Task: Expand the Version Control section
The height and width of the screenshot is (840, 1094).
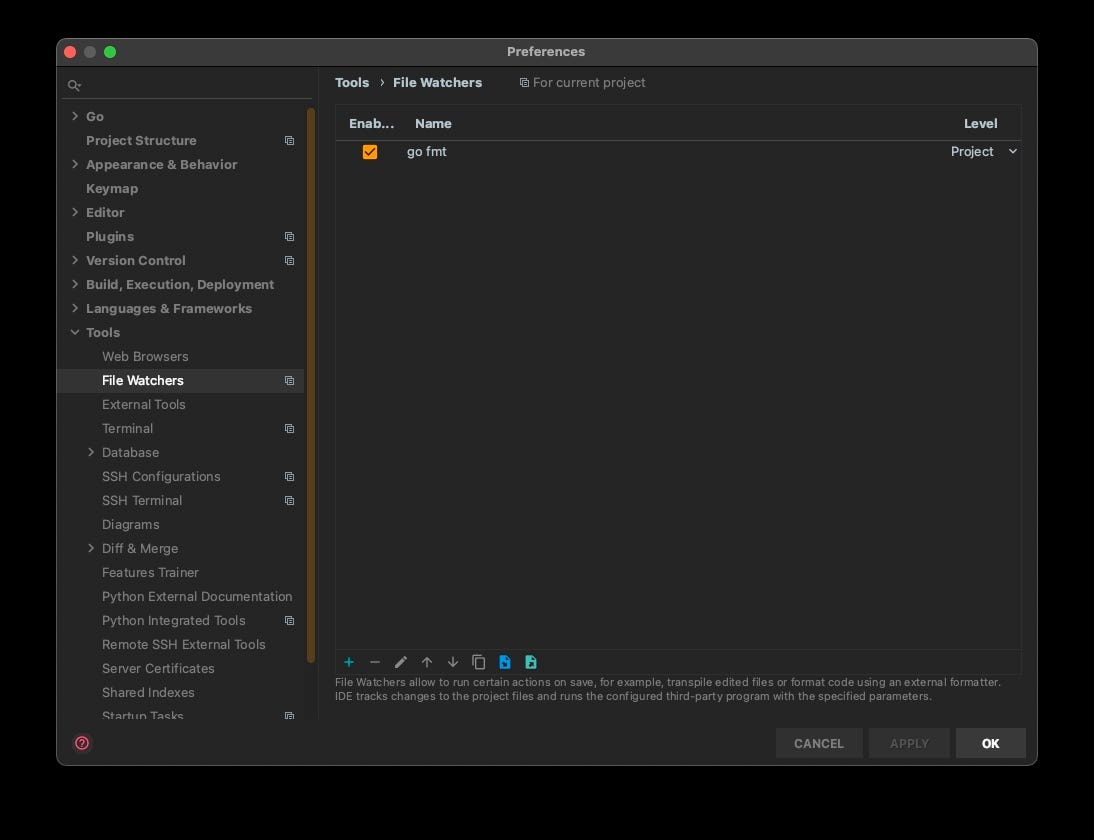Action: tap(75, 260)
